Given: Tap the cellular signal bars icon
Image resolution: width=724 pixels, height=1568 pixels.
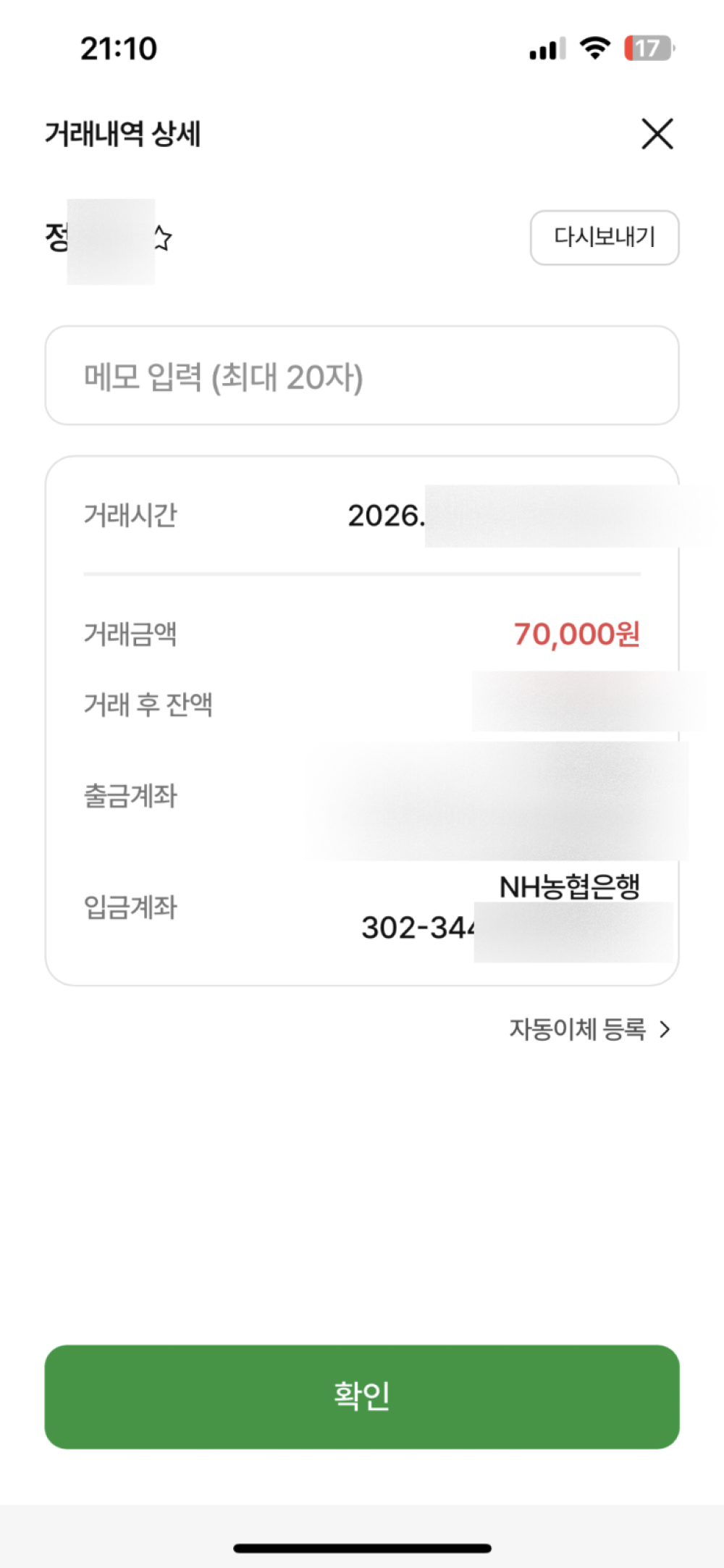Looking at the screenshot, I should (x=547, y=49).
